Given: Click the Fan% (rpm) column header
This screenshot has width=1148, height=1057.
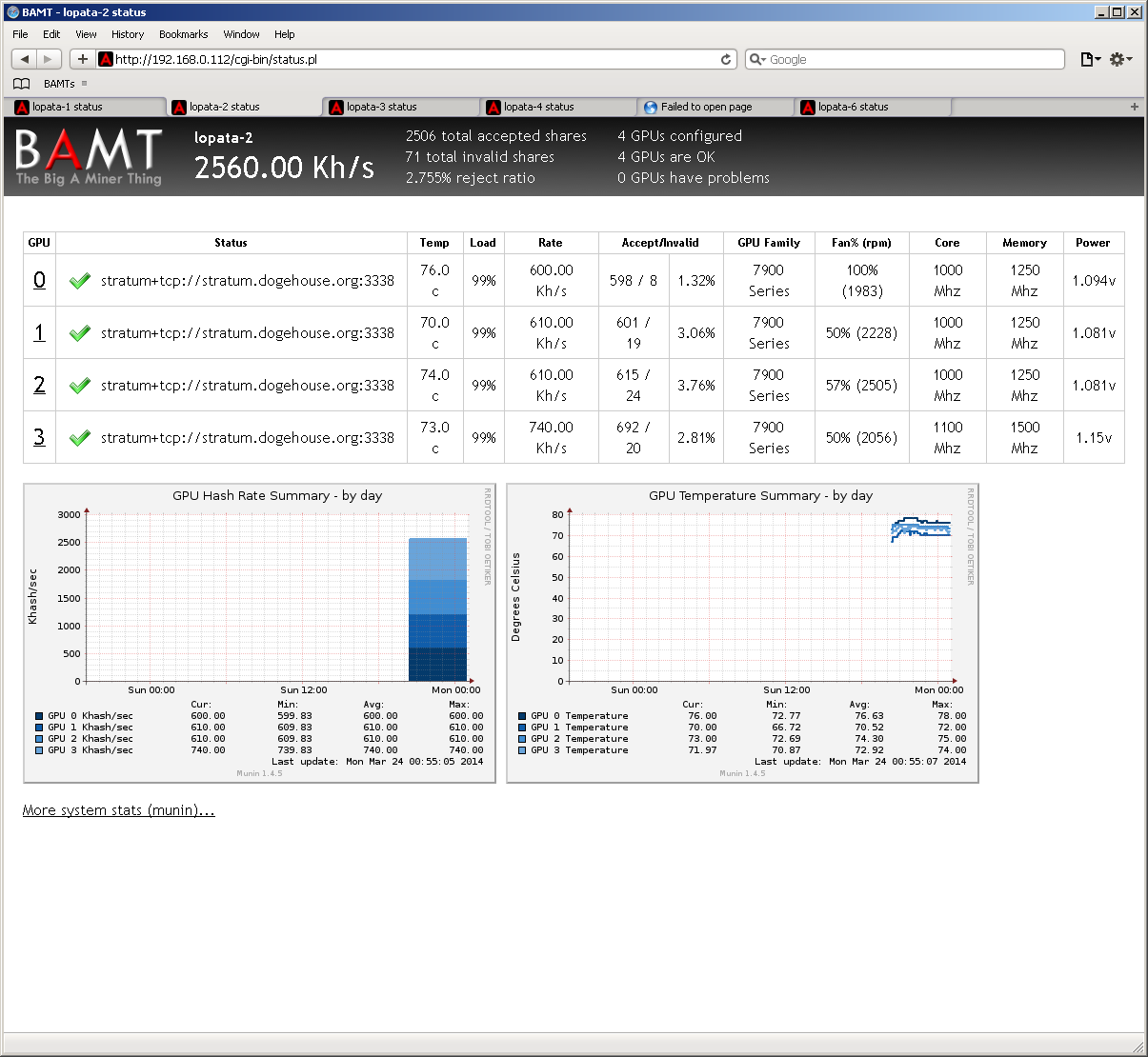Looking at the screenshot, I should [x=861, y=243].
